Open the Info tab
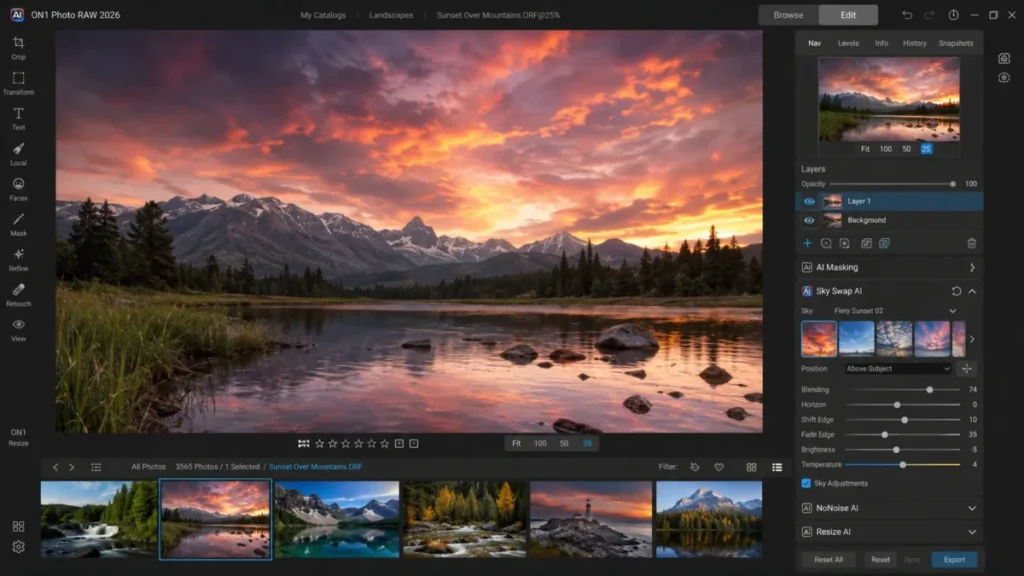The width and height of the screenshot is (1024, 576). (x=882, y=43)
